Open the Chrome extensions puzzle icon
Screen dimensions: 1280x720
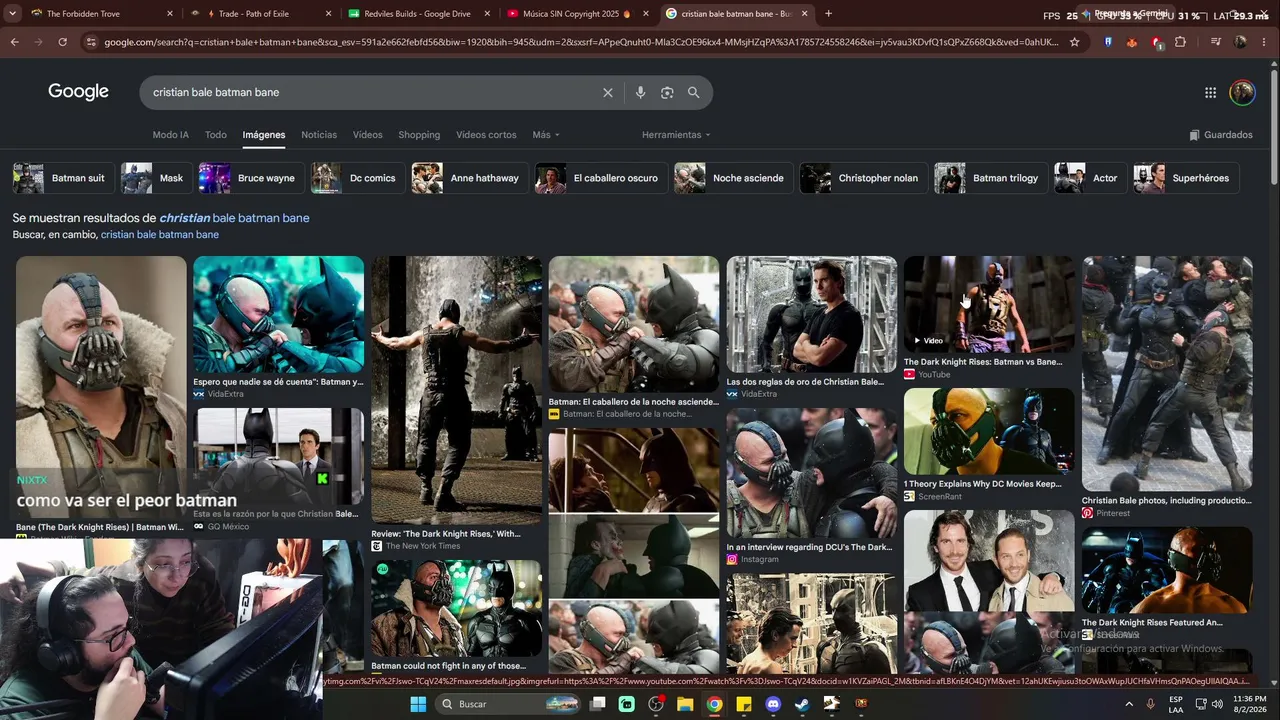(1180, 42)
